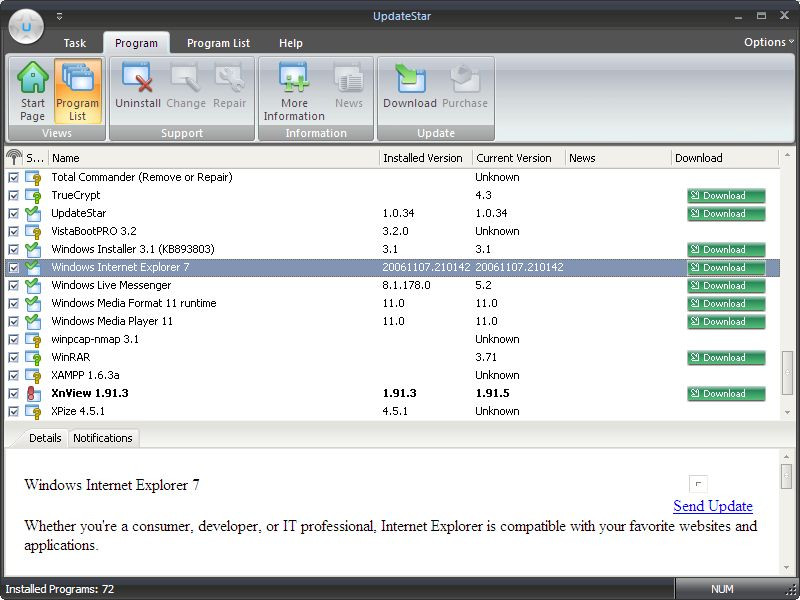Click the Windows Installer 3.1 status icon
This screenshot has width=800, height=600.
coord(33,249)
